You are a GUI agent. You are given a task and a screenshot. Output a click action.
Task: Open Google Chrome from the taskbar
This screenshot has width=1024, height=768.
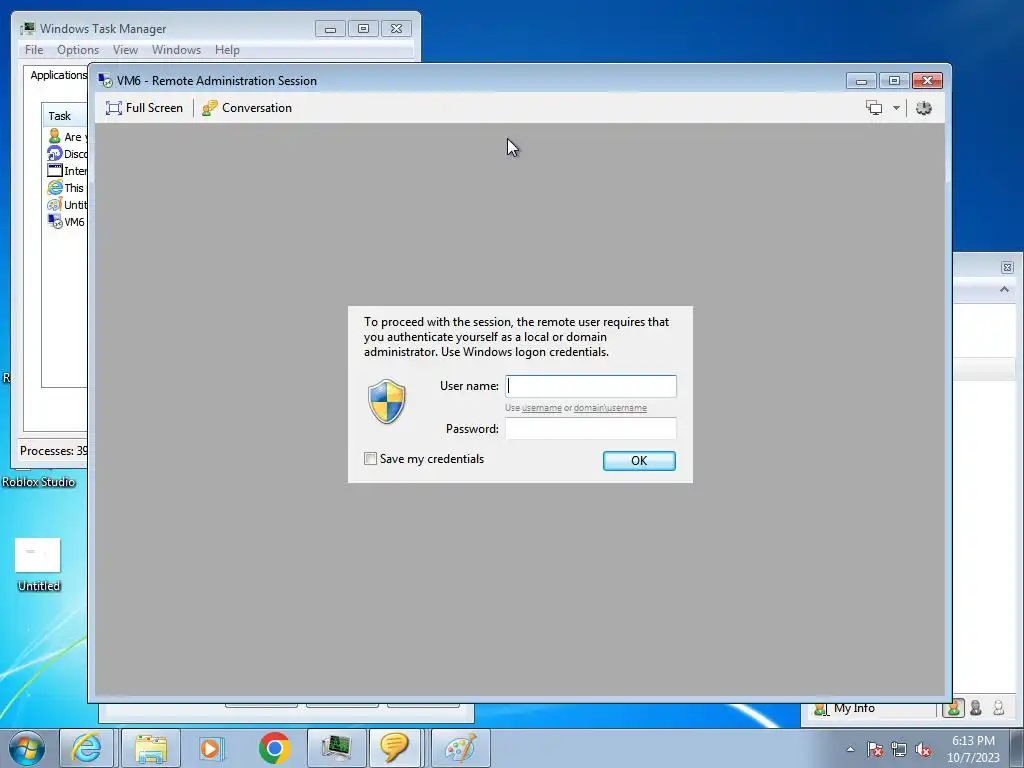274,748
